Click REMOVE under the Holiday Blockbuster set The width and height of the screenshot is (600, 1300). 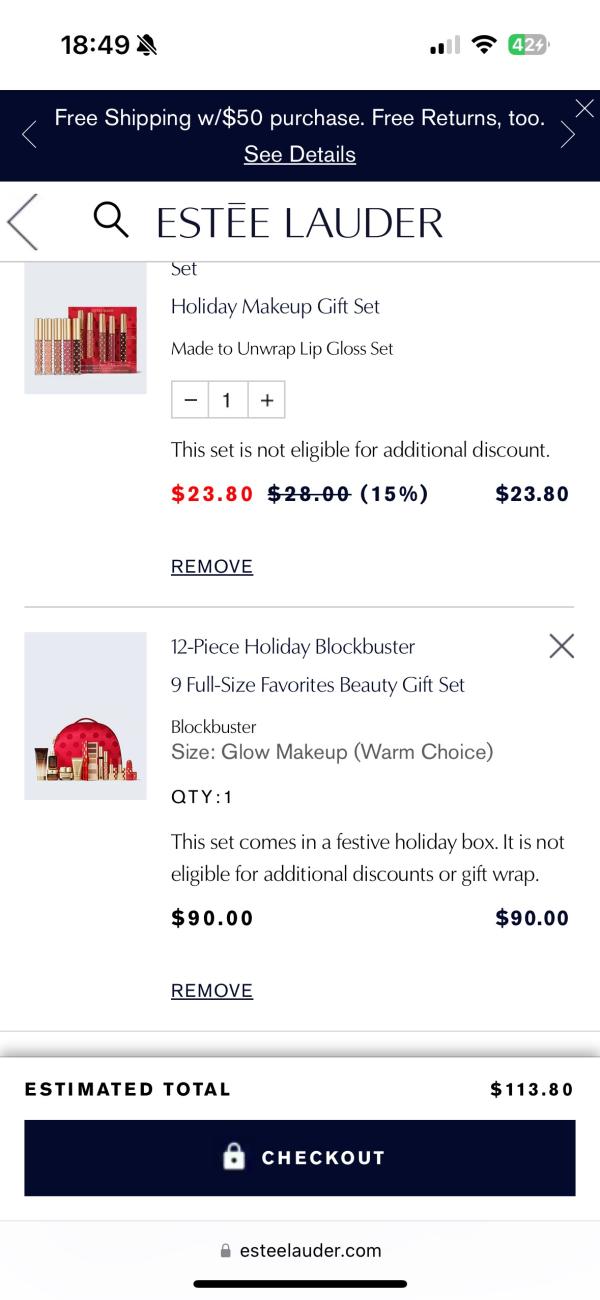212,990
